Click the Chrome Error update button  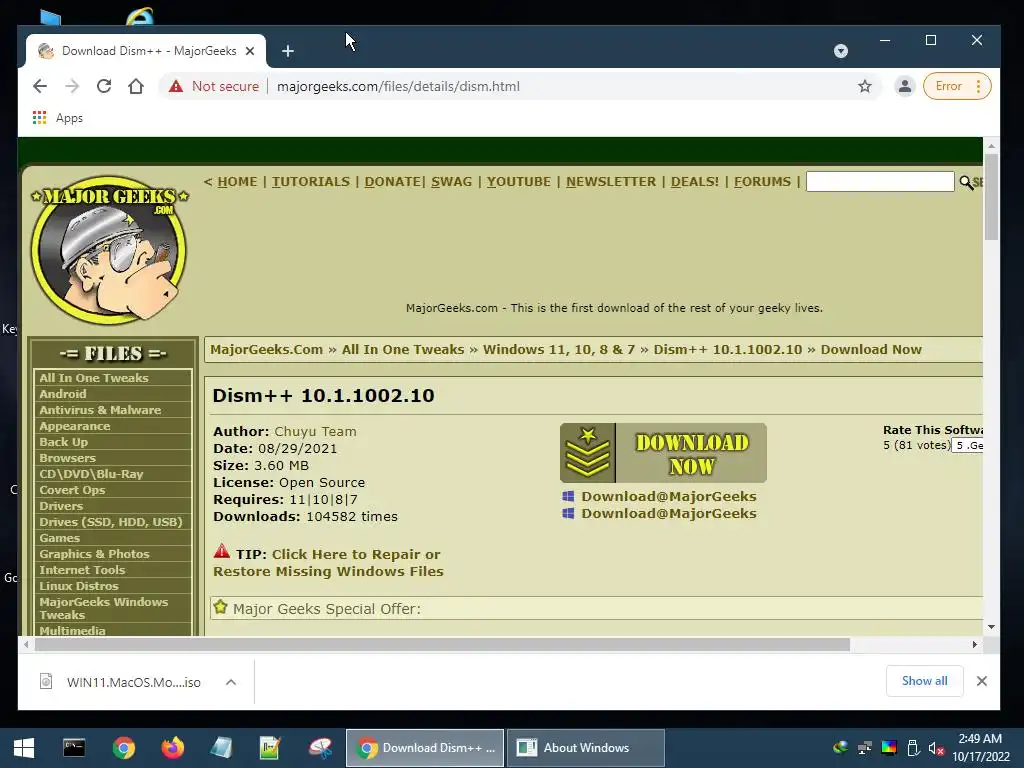click(x=957, y=86)
